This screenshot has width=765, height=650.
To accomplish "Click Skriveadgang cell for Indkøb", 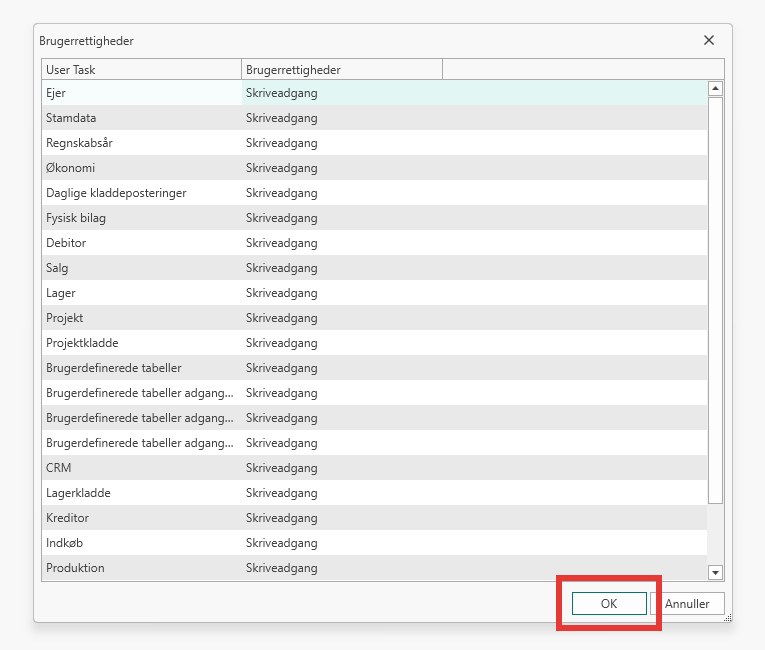I will [342, 543].
